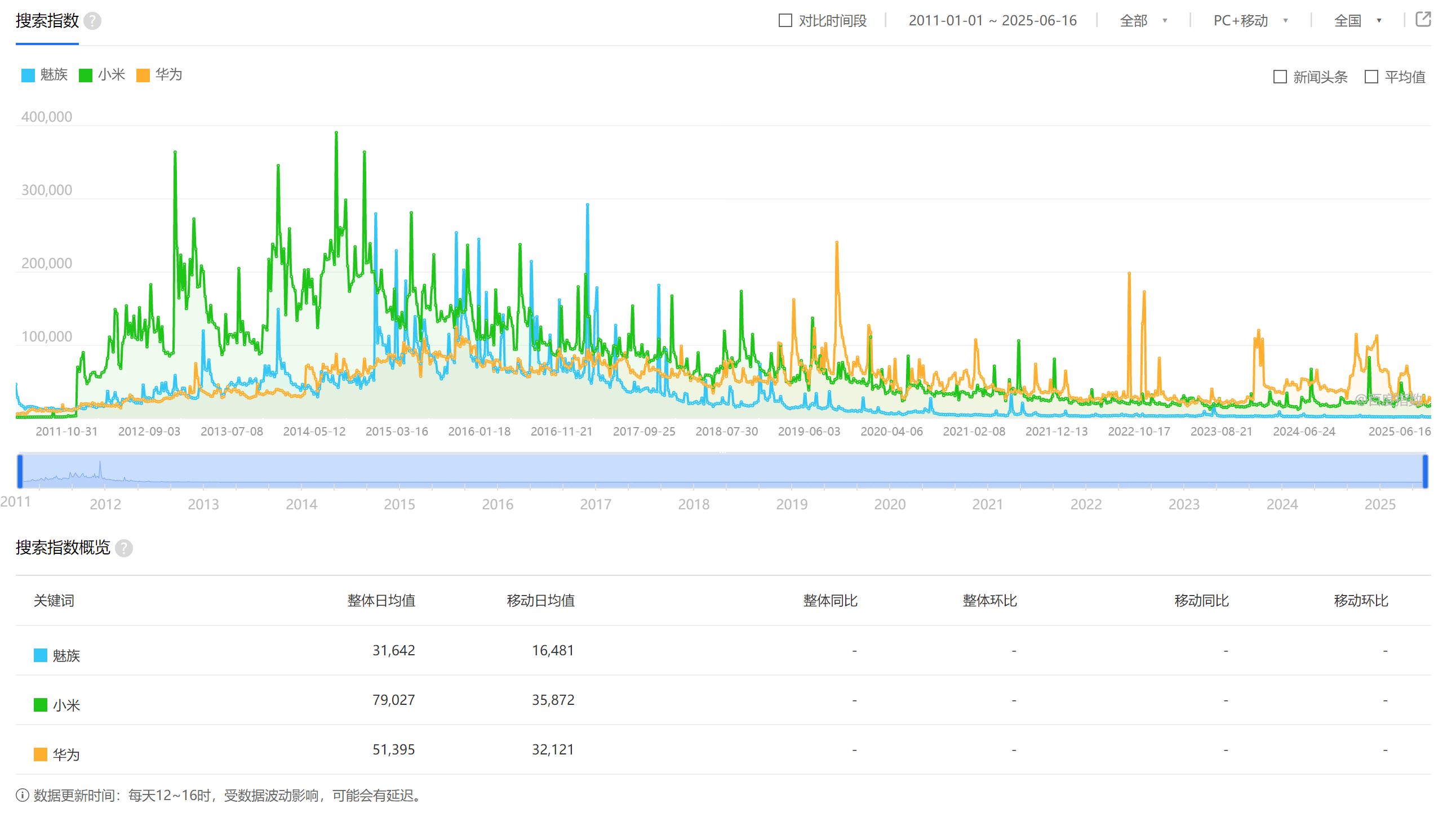Enable the 对比时间段 checkbox
Screen dimensions: 1456x817
pos(785,21)
